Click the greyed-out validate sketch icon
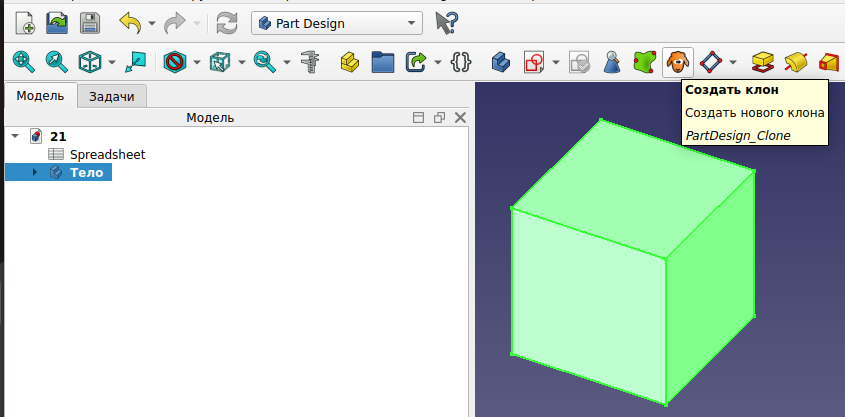Image resolution: width=845 pixels, height=417 pixels. coord(579,62)
